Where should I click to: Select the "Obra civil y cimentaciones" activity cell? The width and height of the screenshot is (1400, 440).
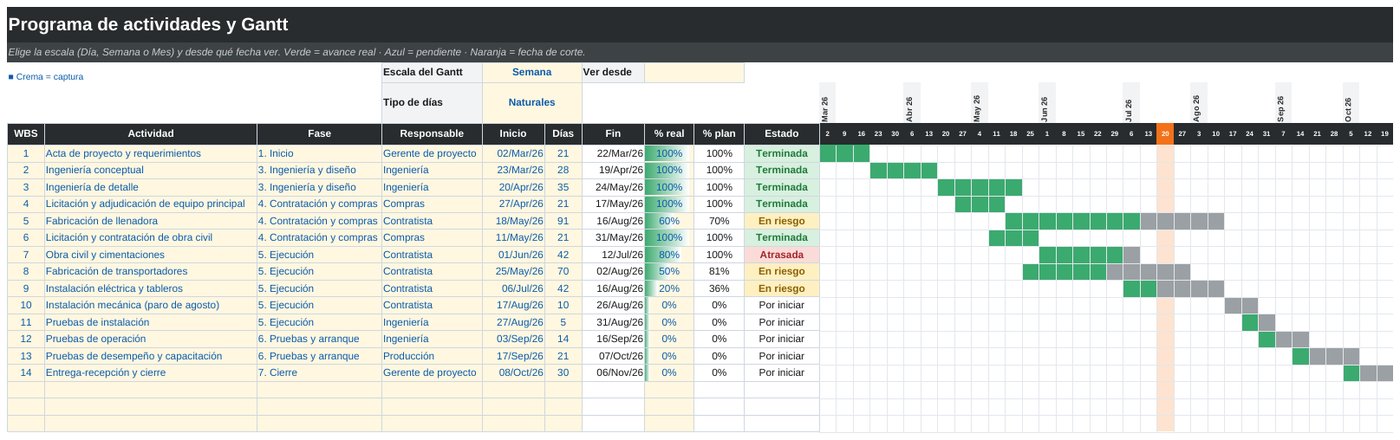(x=151, y=255)
